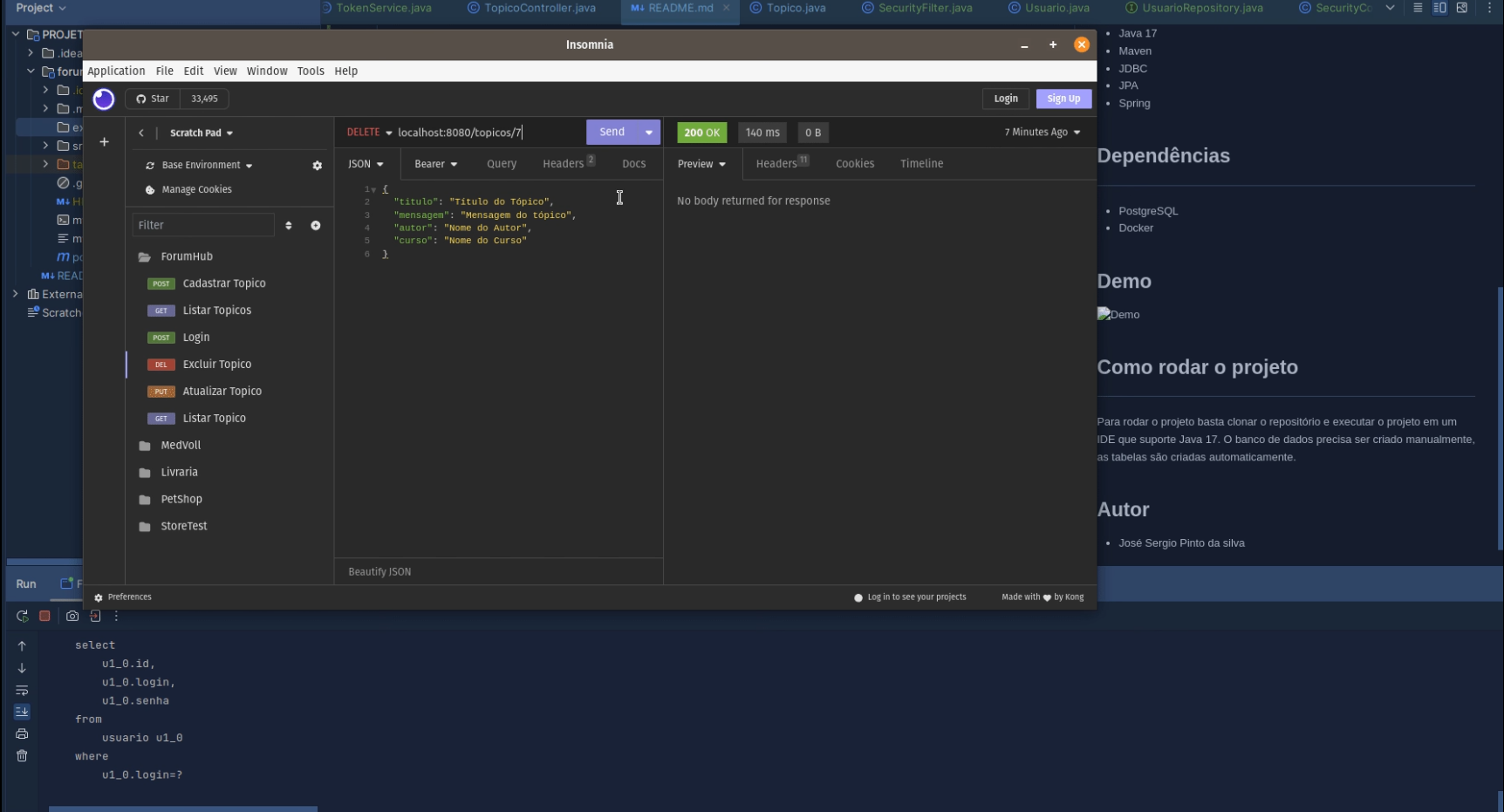Stop the running process in the Run panel
The height and width of the screenshot is (812, 1504).
[x=44, y=616]
